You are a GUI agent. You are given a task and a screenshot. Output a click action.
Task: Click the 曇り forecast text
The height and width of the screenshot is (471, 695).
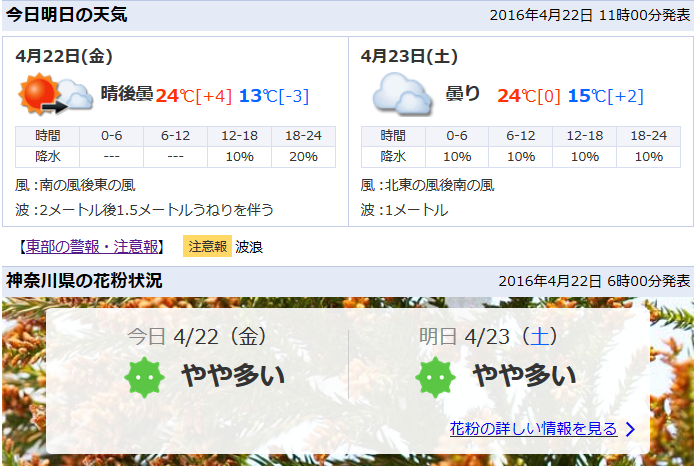coord(463,93)
